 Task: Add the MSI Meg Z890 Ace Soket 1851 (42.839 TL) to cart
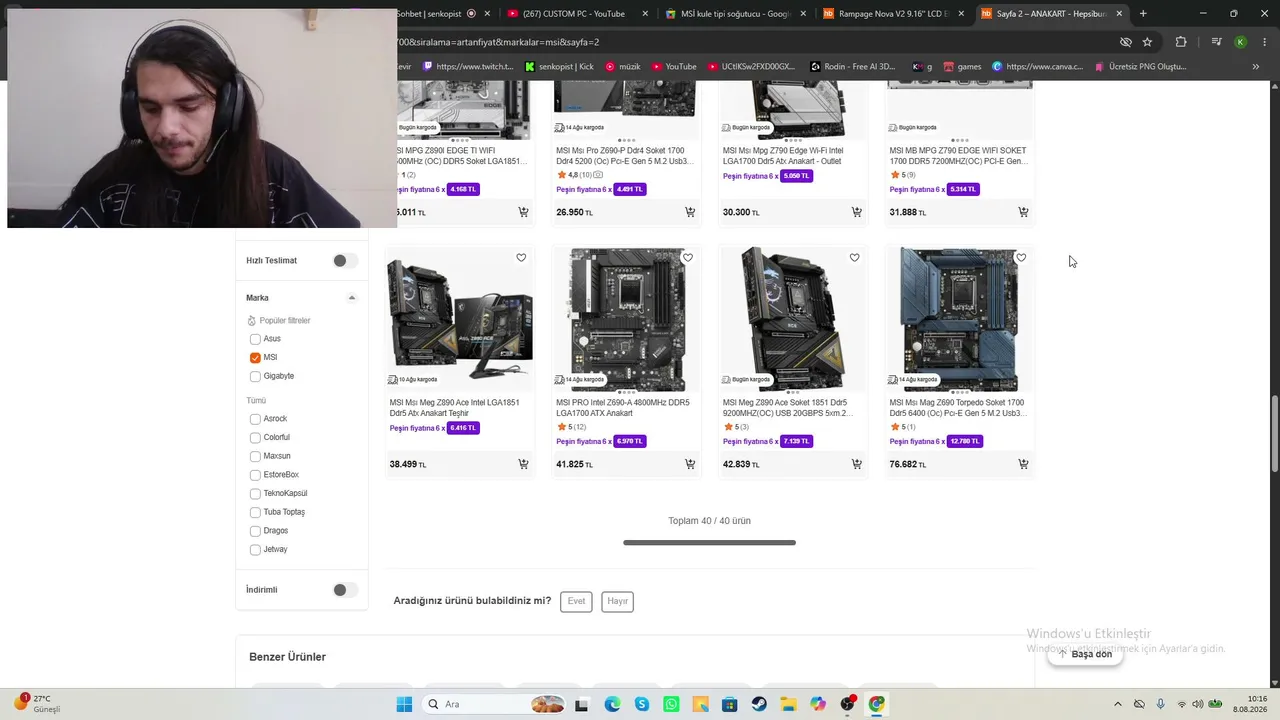click(856, 464)
